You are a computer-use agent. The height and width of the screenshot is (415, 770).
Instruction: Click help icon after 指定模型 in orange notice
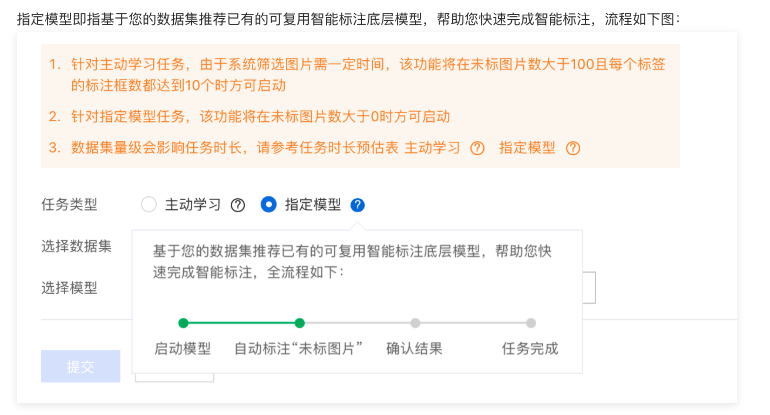pos(573,148)
